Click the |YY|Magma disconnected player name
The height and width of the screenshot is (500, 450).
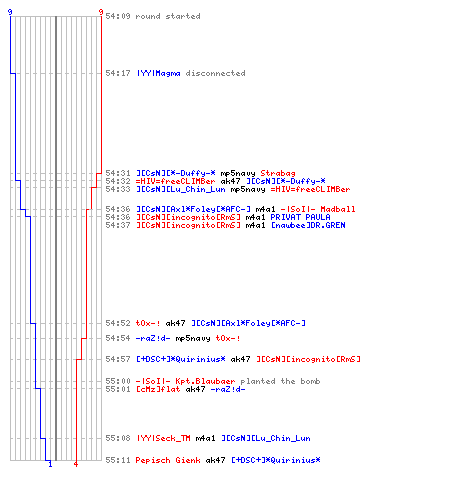[159, 73]
